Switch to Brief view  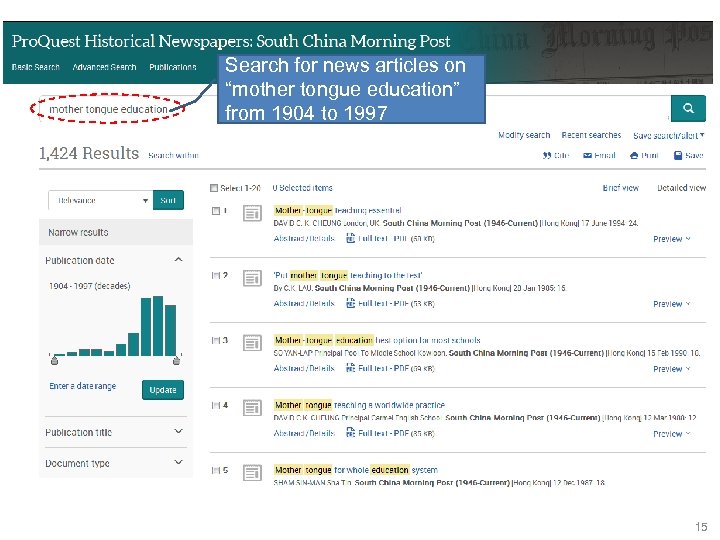coord(620,188)
